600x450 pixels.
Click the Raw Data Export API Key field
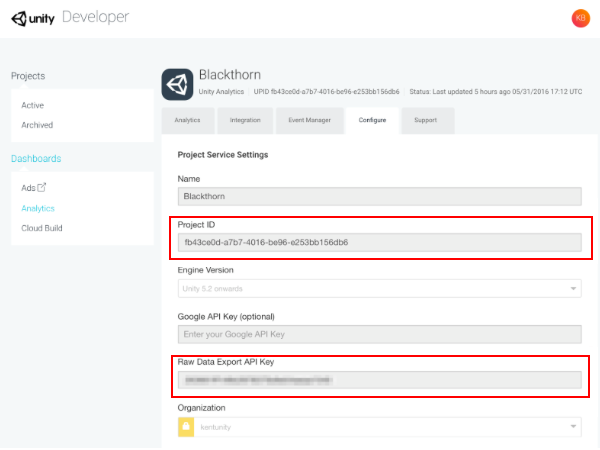379,380
